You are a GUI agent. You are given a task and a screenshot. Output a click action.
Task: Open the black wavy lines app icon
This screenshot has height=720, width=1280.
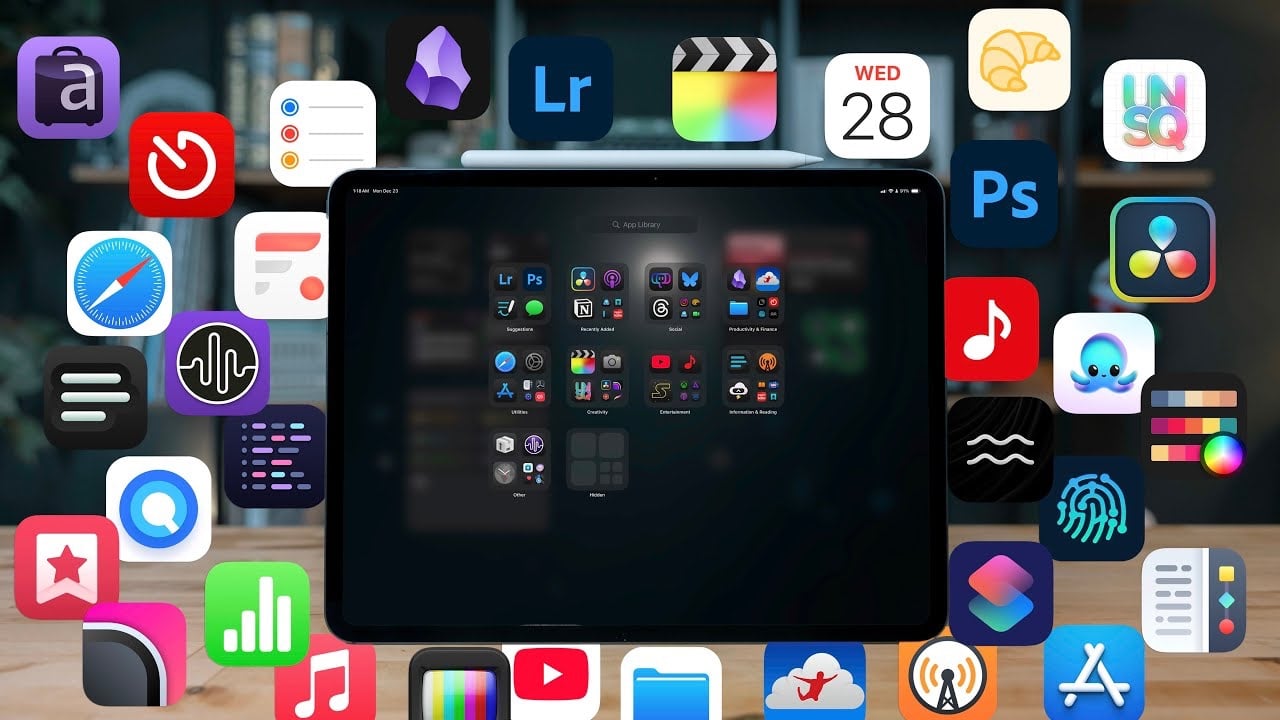pos(1000,449)
